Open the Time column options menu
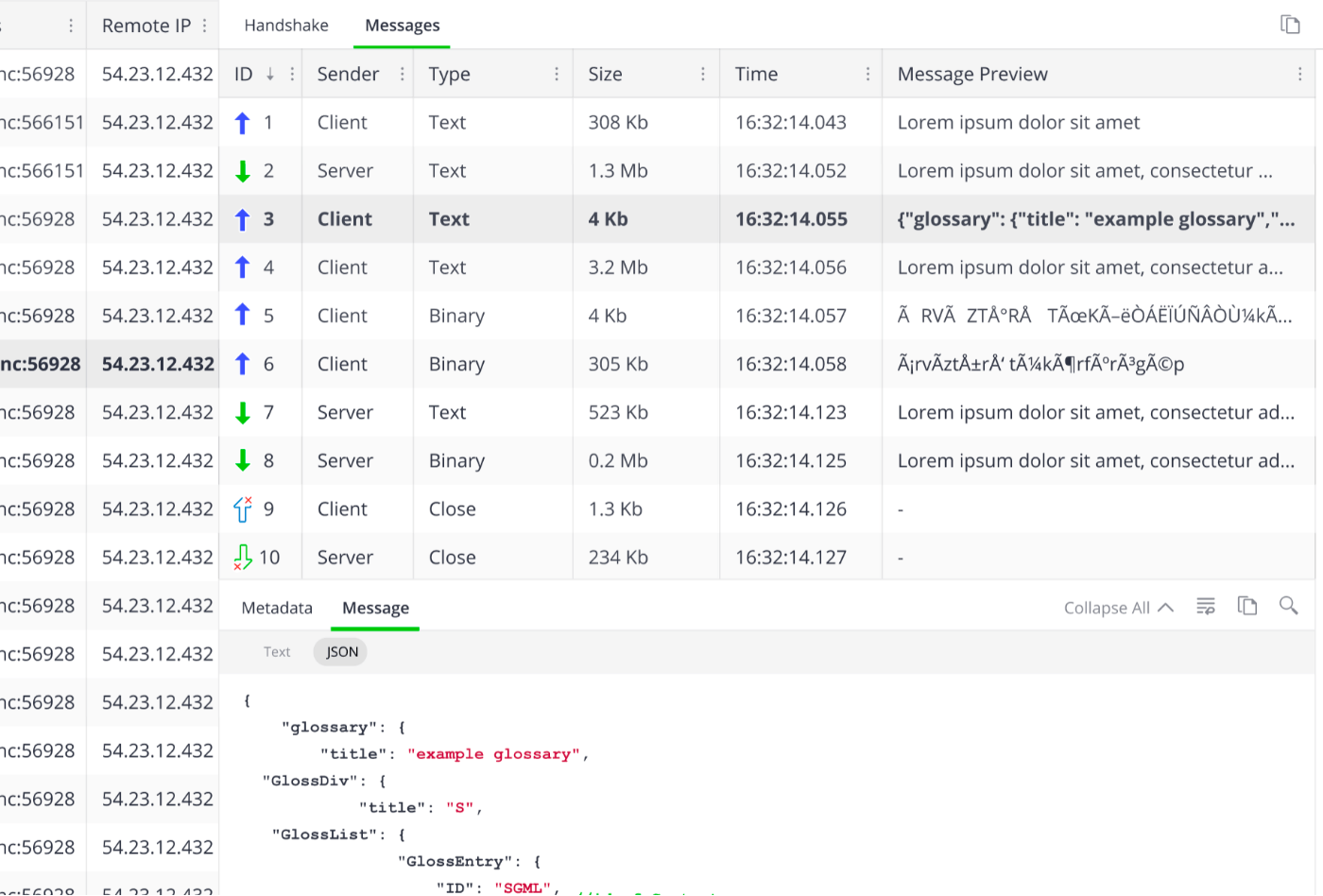The height and width of the screenshot is (896, 1323). [868, 74]
